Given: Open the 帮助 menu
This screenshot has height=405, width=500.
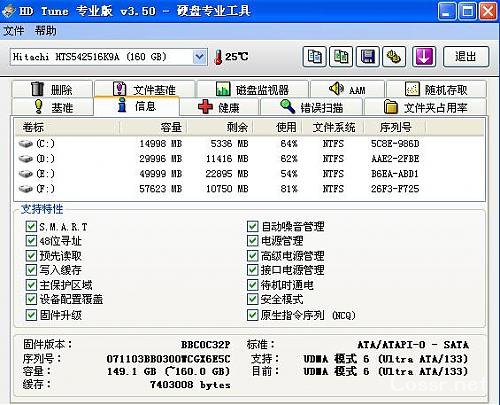Looking at the screenshot, I should tap(46, 31).
